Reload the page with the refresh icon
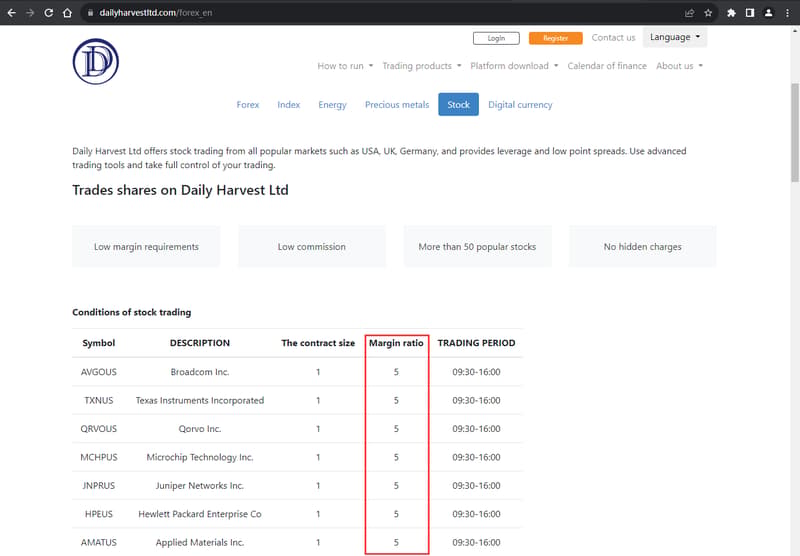The image size is (800, 556). pos(48,13)
